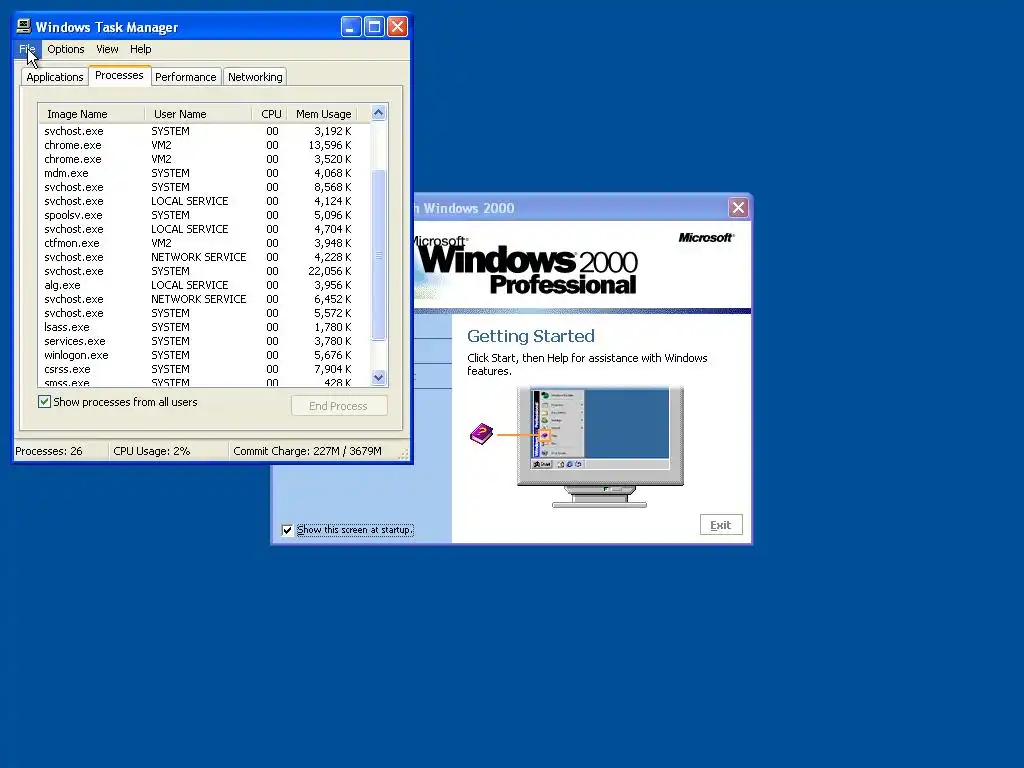Switch to the Applications tab

coord(55,77)
